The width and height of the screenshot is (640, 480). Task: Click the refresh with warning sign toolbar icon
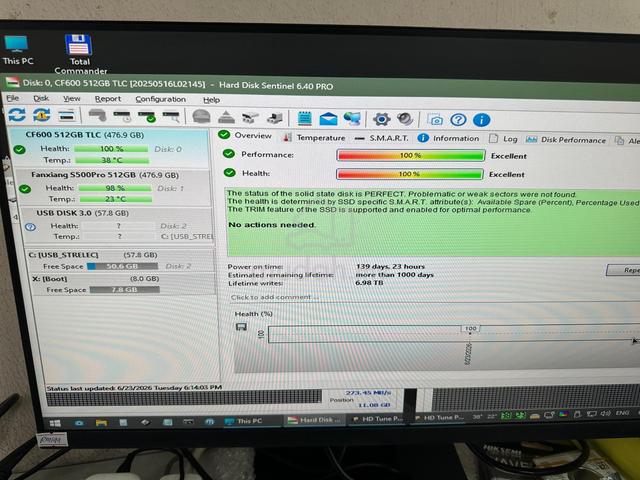click(42, 115)
